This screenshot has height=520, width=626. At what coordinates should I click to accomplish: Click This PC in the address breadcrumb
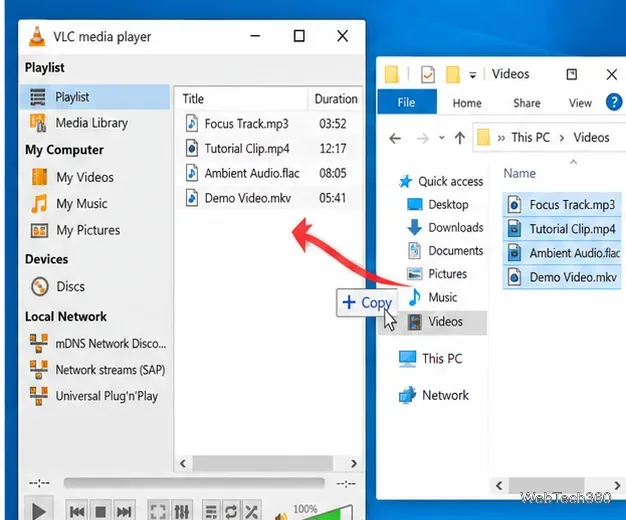point(531,137)
